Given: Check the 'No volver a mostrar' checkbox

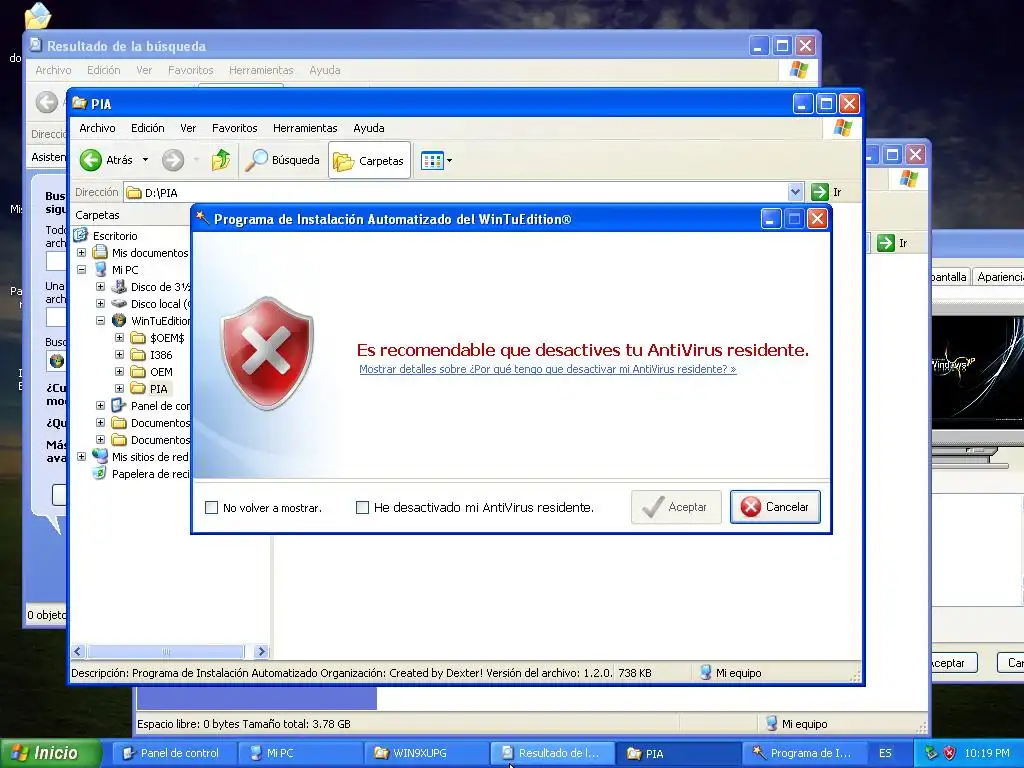Looking at the screenshot, I should point(211,507).
